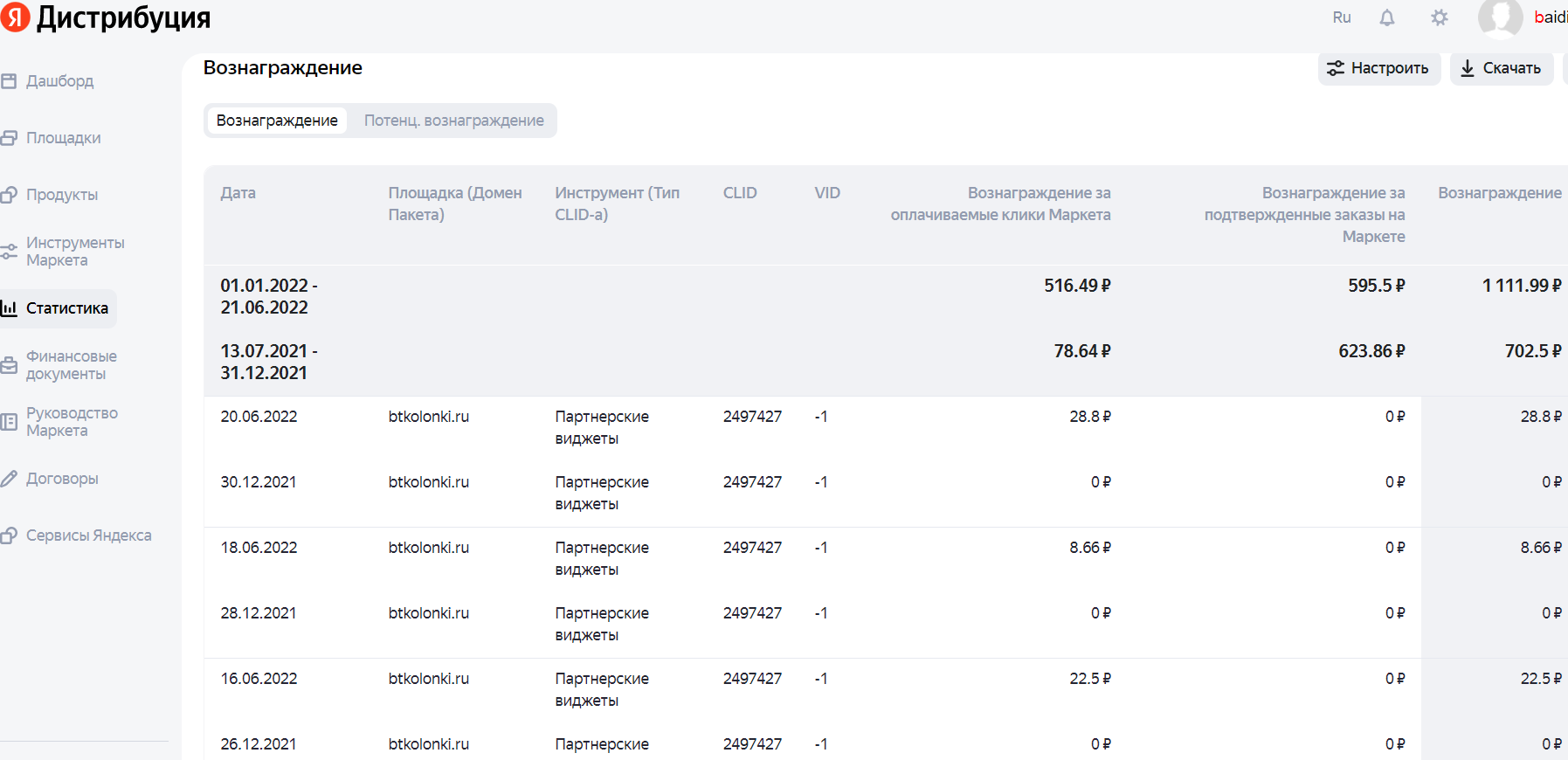The width and height of the screenshot is (1568, 760).
Task: Open Сервисы Яндекса menu item
Action: tap(89, 535)
